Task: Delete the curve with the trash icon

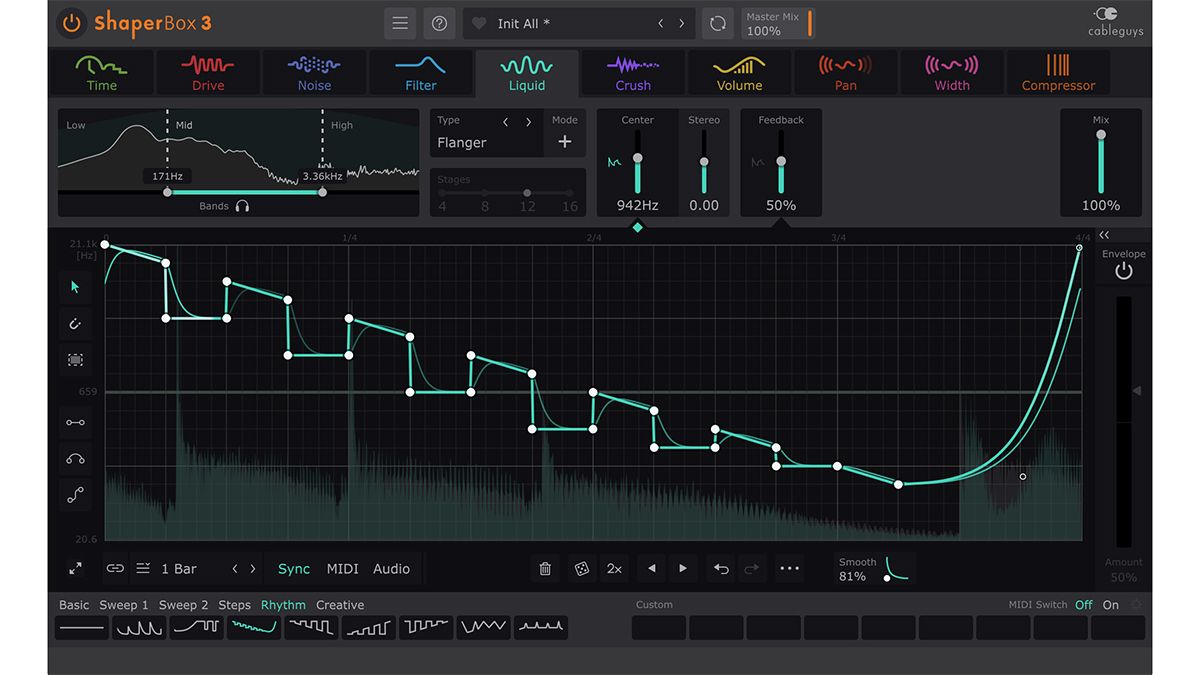Action: (x=545, y=568)
